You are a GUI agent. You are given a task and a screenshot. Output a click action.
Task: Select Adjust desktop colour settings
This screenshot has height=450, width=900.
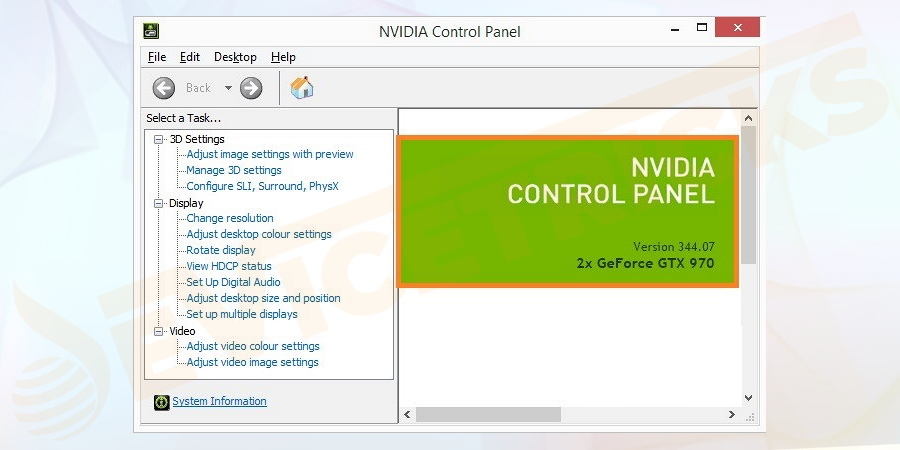tap(259, 234)
